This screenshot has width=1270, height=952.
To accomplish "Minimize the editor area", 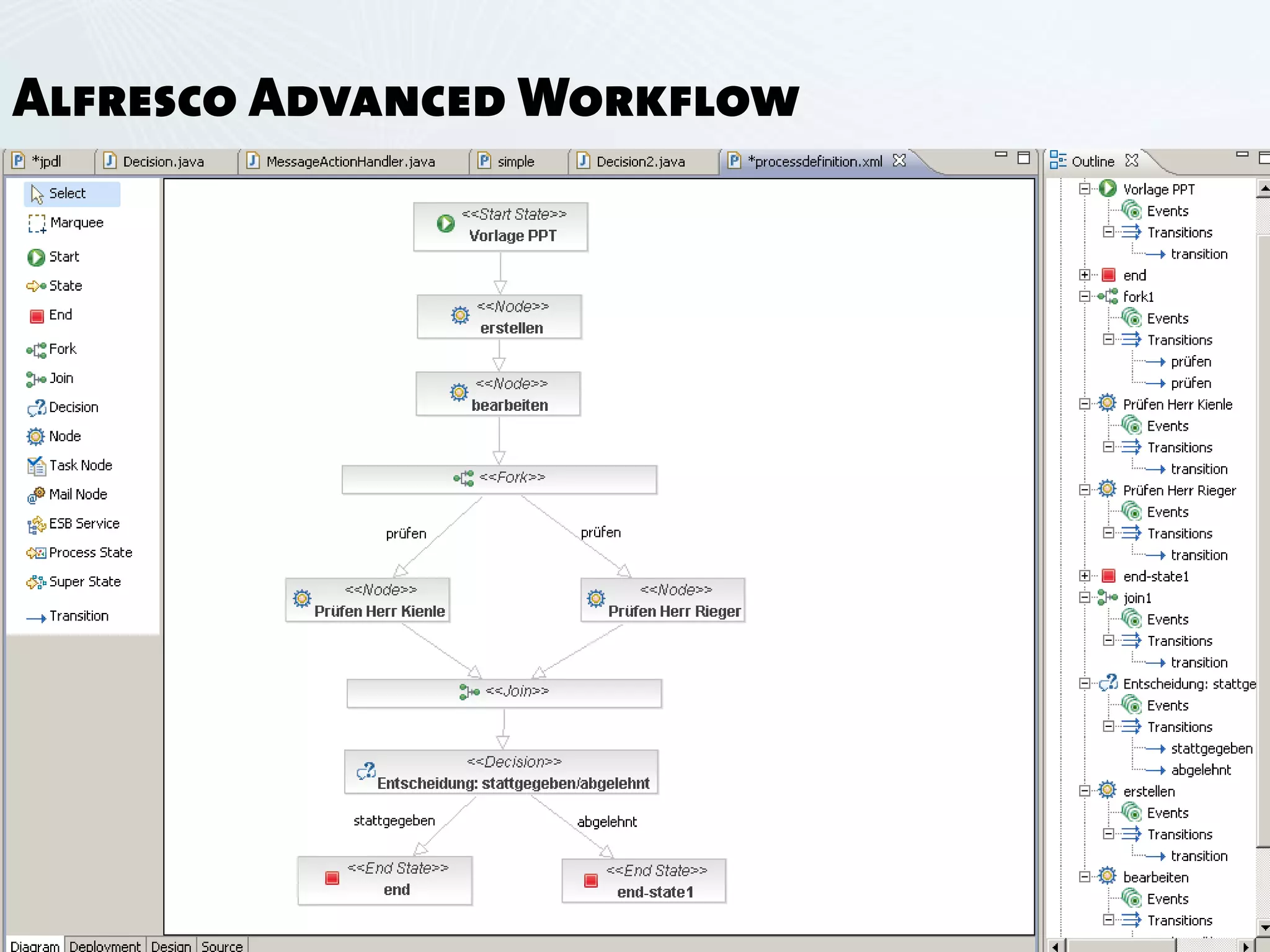I will 1000,155.
